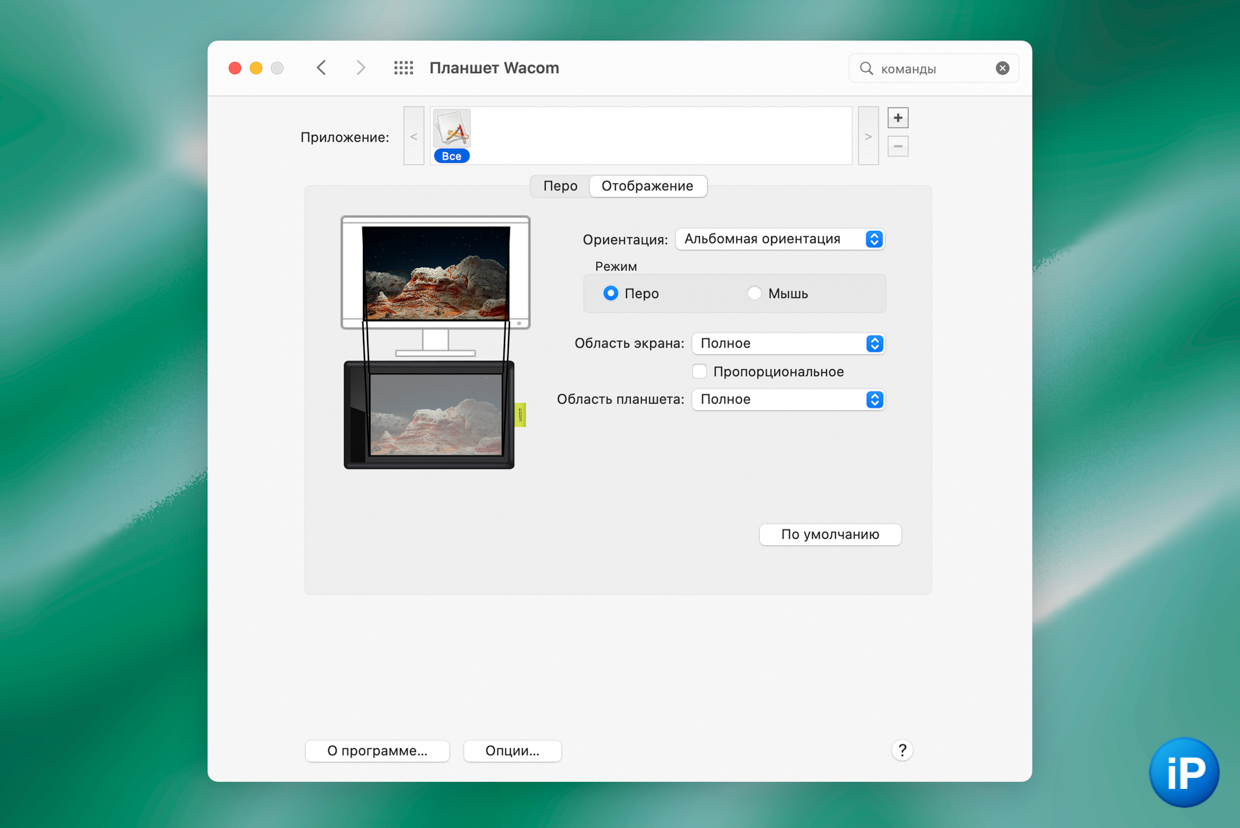
Task: Add an application with the plus button
Action: click(897, 118)
